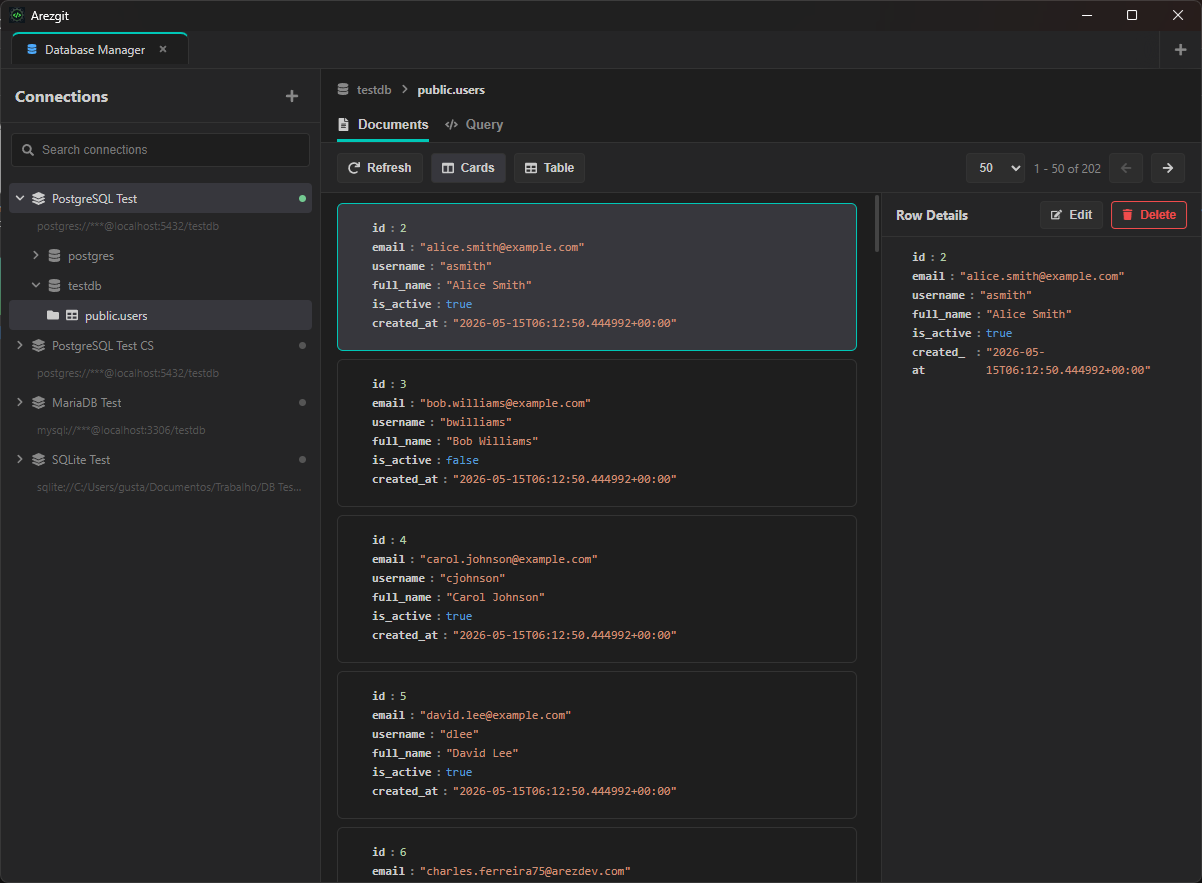Switch to the Query tab
This screenshot has width=1202, height=883.
[474, 125]
